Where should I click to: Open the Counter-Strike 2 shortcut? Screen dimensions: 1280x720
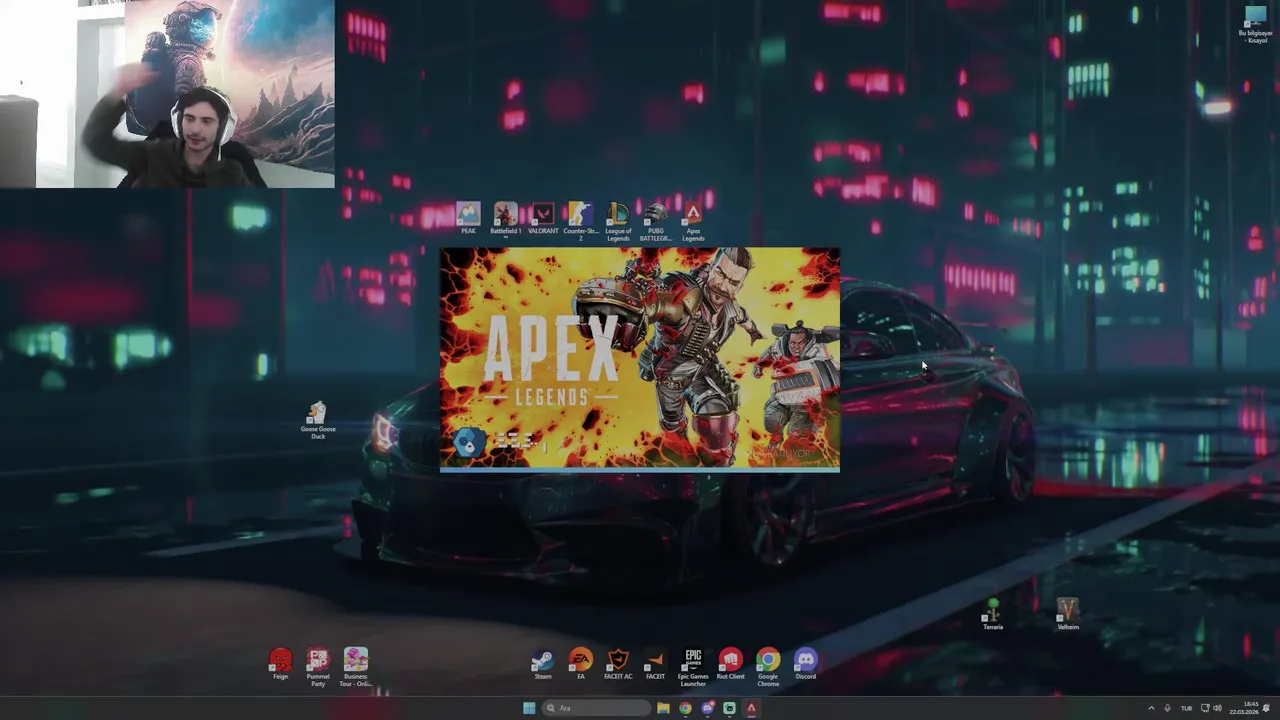580,221
